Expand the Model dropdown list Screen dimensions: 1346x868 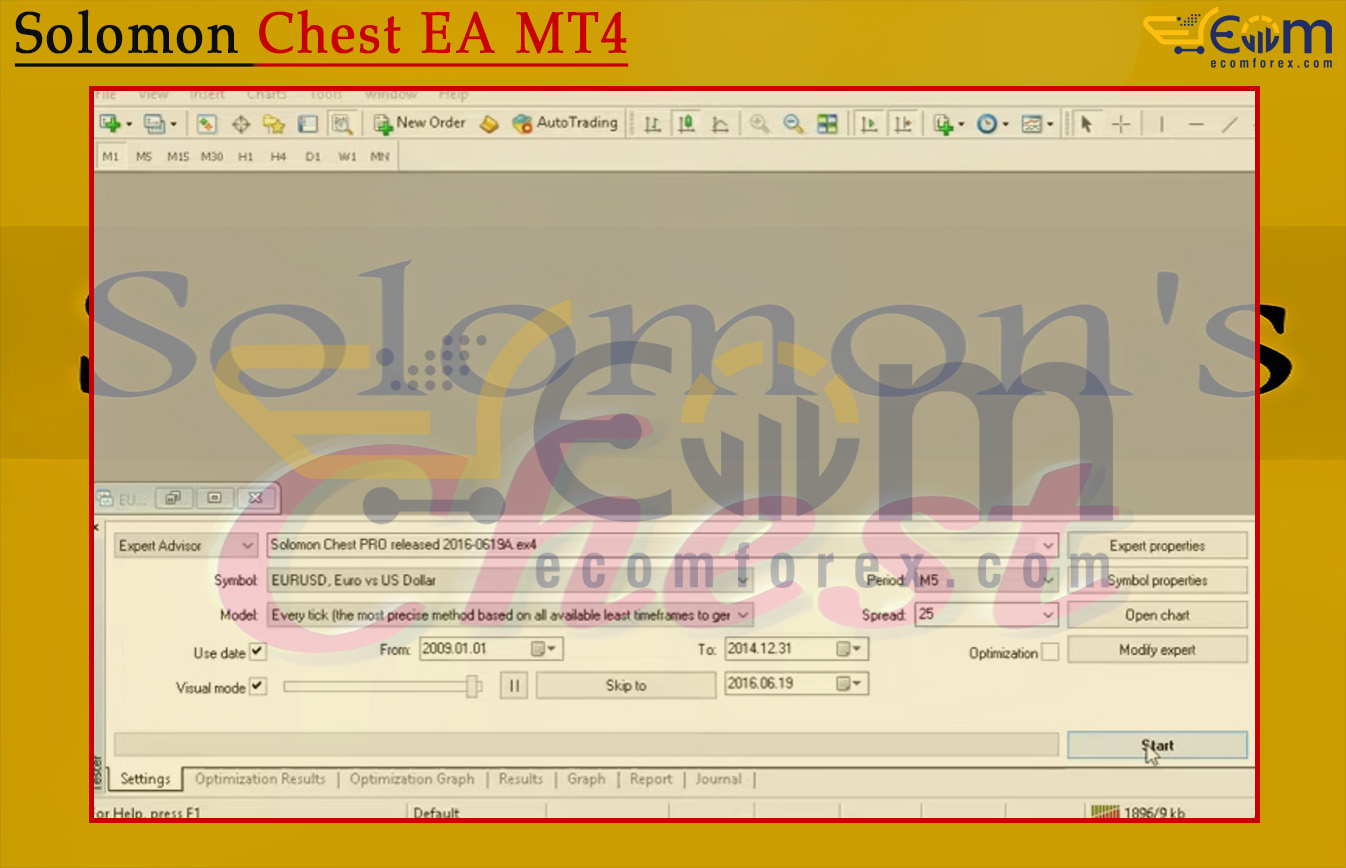click(744, 615)
